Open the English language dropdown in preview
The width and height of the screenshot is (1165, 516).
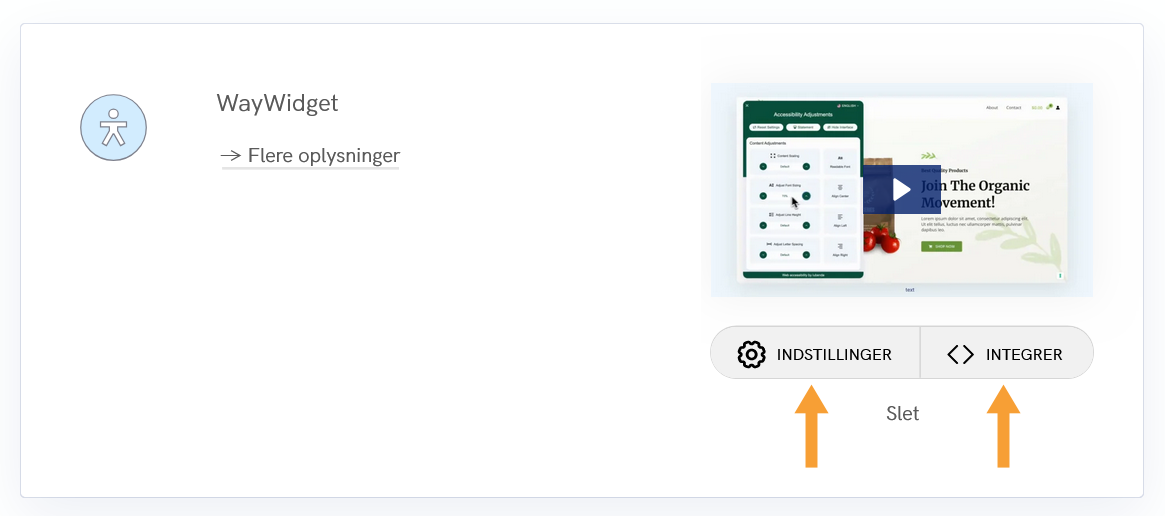tap(849, 105)
